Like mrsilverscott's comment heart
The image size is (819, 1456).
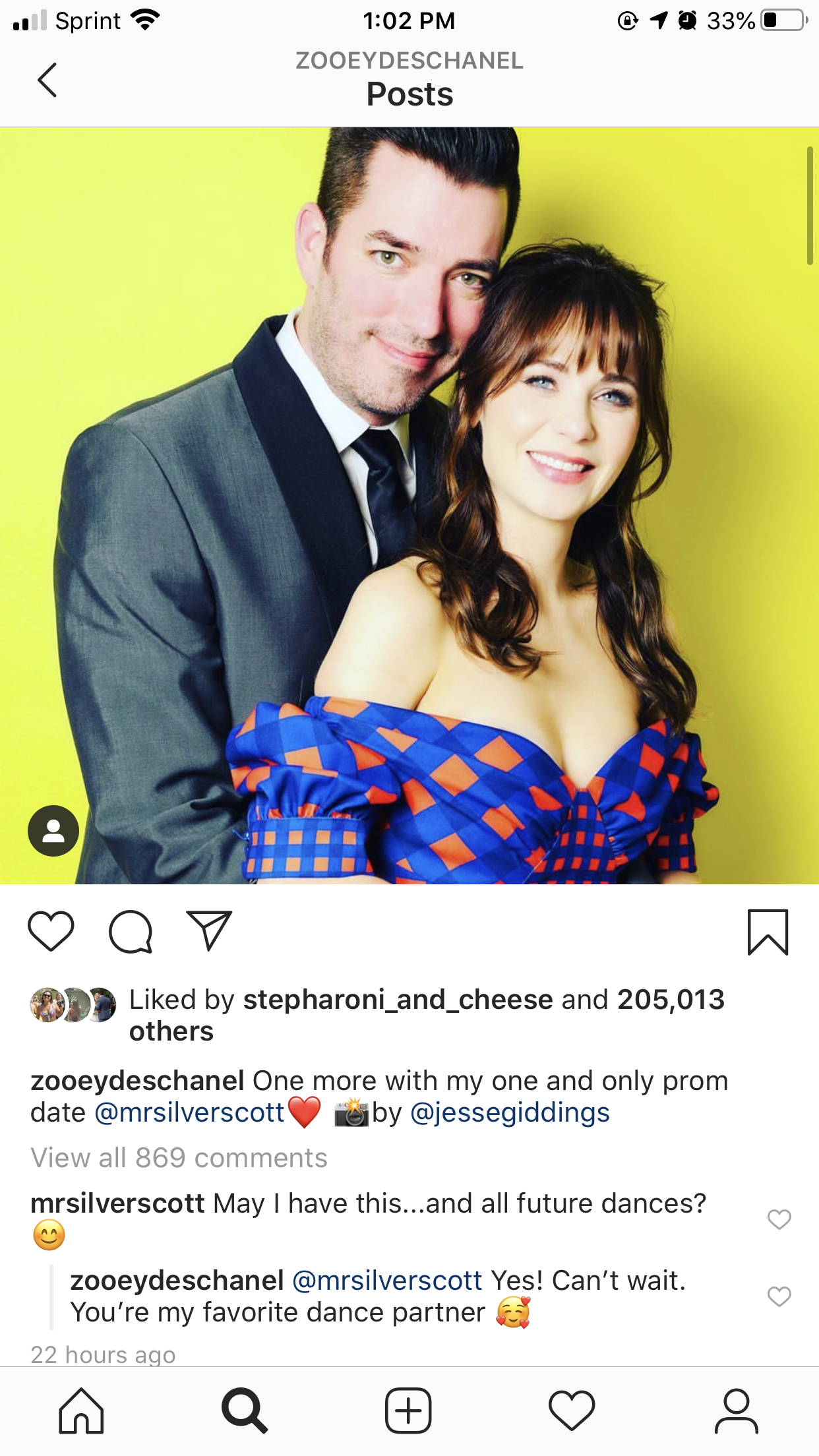[779, 1219]
